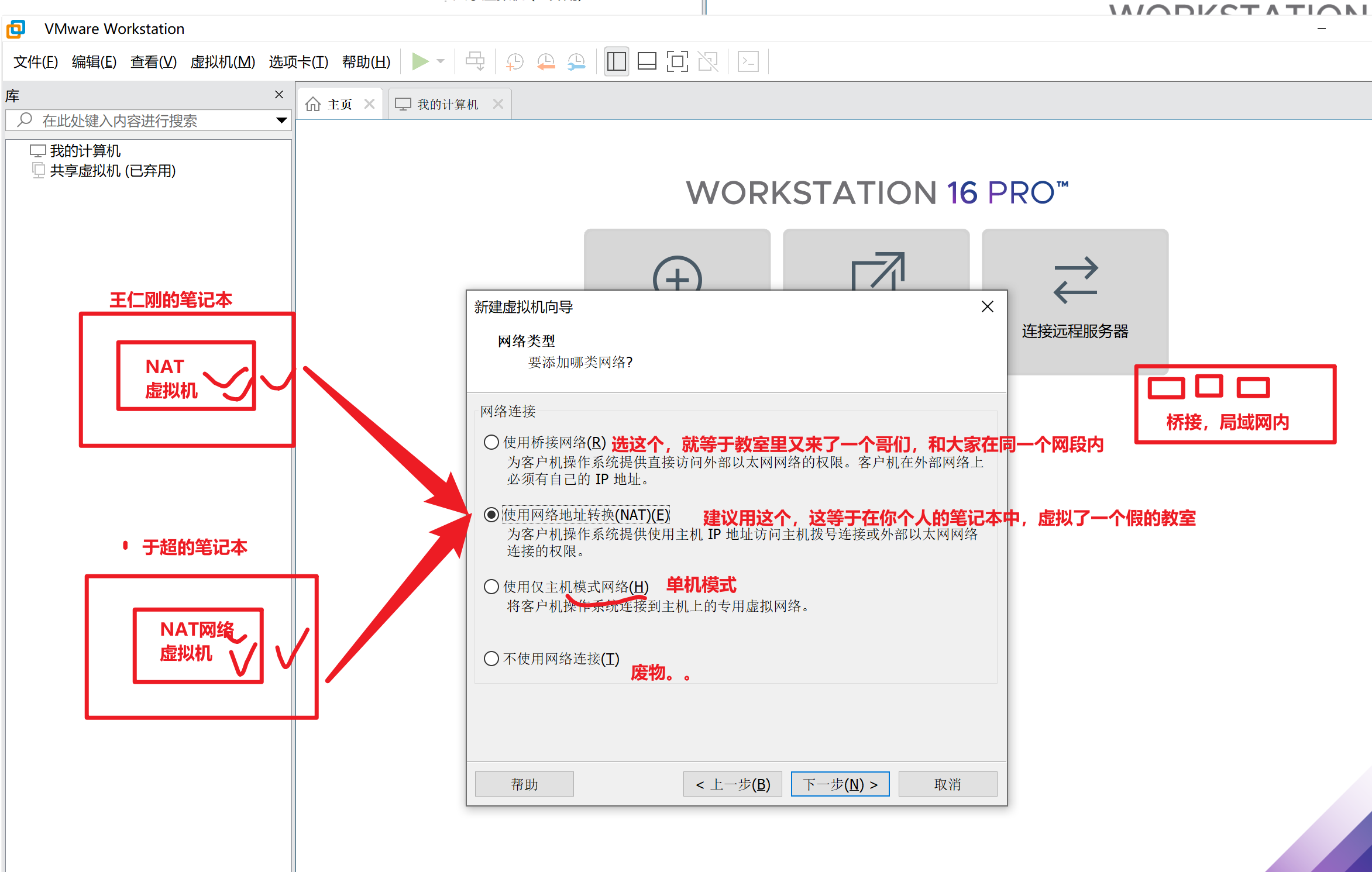Open the 帮助(H) menu
Image resolution: width=1372 pixels, height=872 pixels.
366,61
